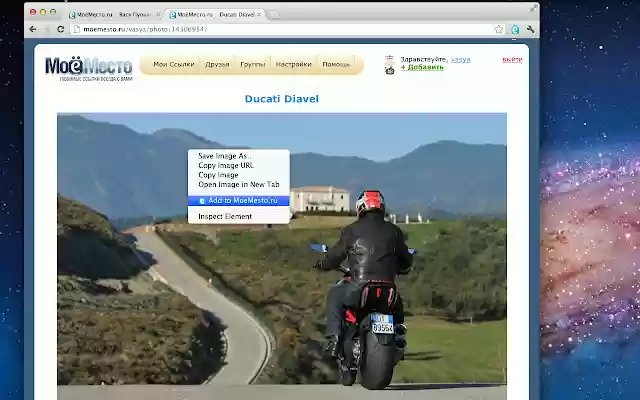This screenshot has height=400, width=640.
Task: Select Add to MoeMesto.ru menu entry
Action: click(239, 200)
